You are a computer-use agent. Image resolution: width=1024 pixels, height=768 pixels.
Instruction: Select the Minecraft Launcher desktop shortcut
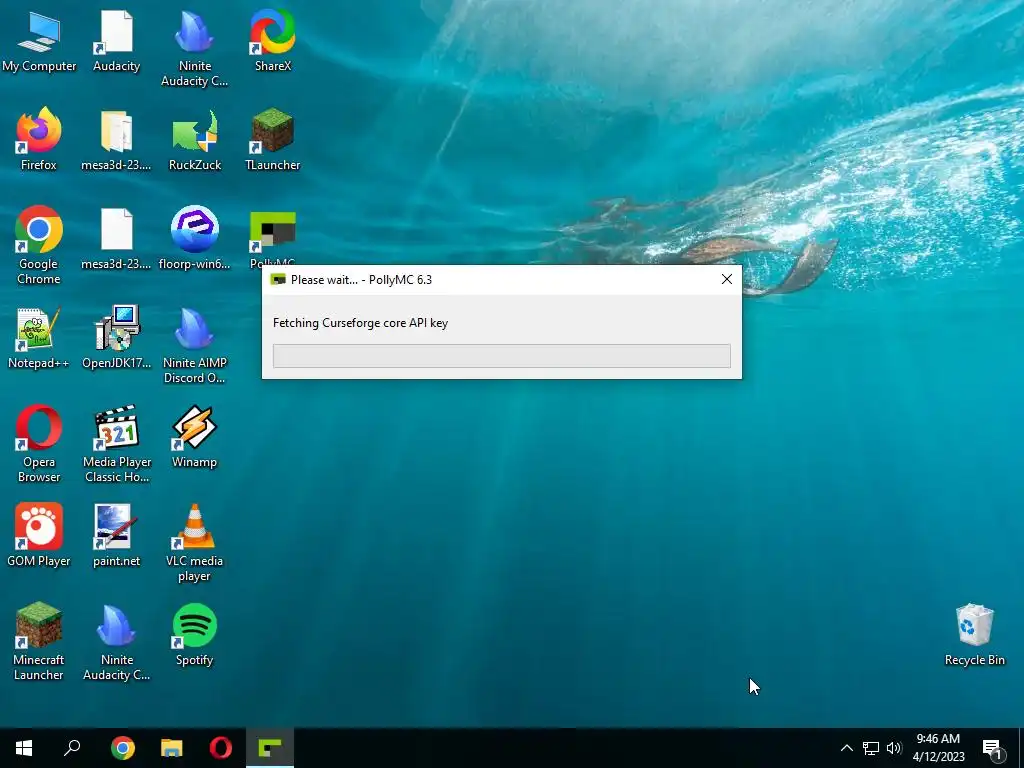pyautogui.click(x=39, y=642)
